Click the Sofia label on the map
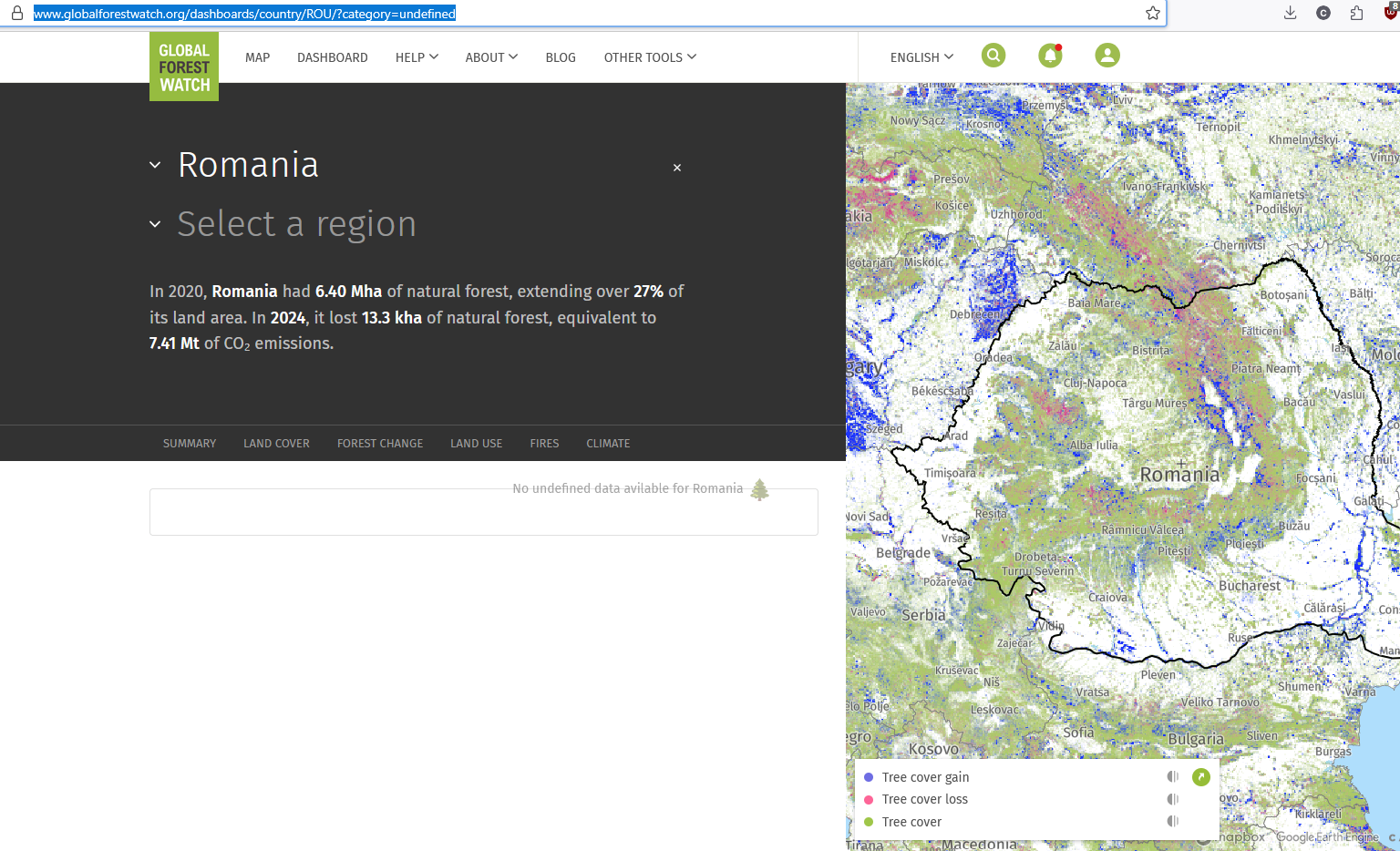The image size is (1400, 851). tap(1078, 733)
